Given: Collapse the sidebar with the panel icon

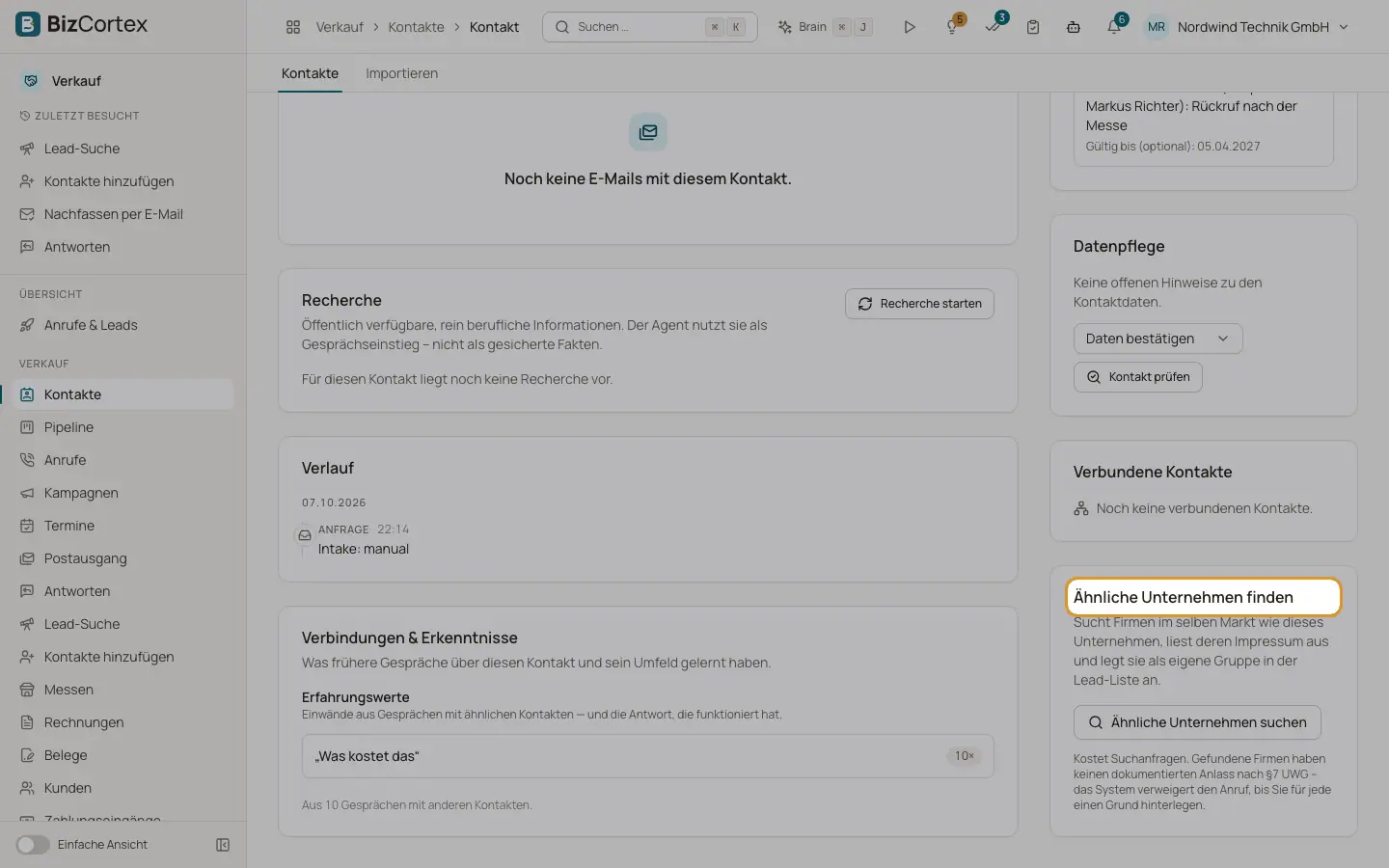Looking at the screenshot, I should [x=223, y=845].
